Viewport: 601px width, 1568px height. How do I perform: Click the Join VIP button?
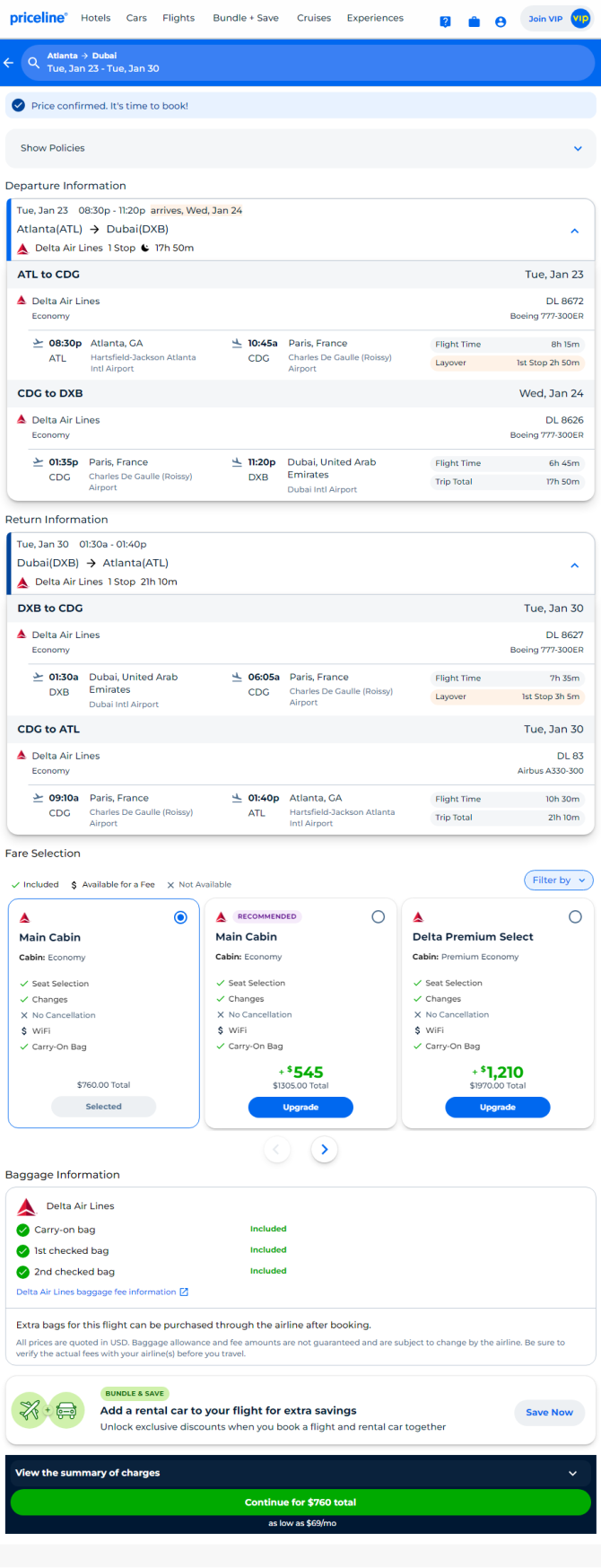(x=556, y=18)
